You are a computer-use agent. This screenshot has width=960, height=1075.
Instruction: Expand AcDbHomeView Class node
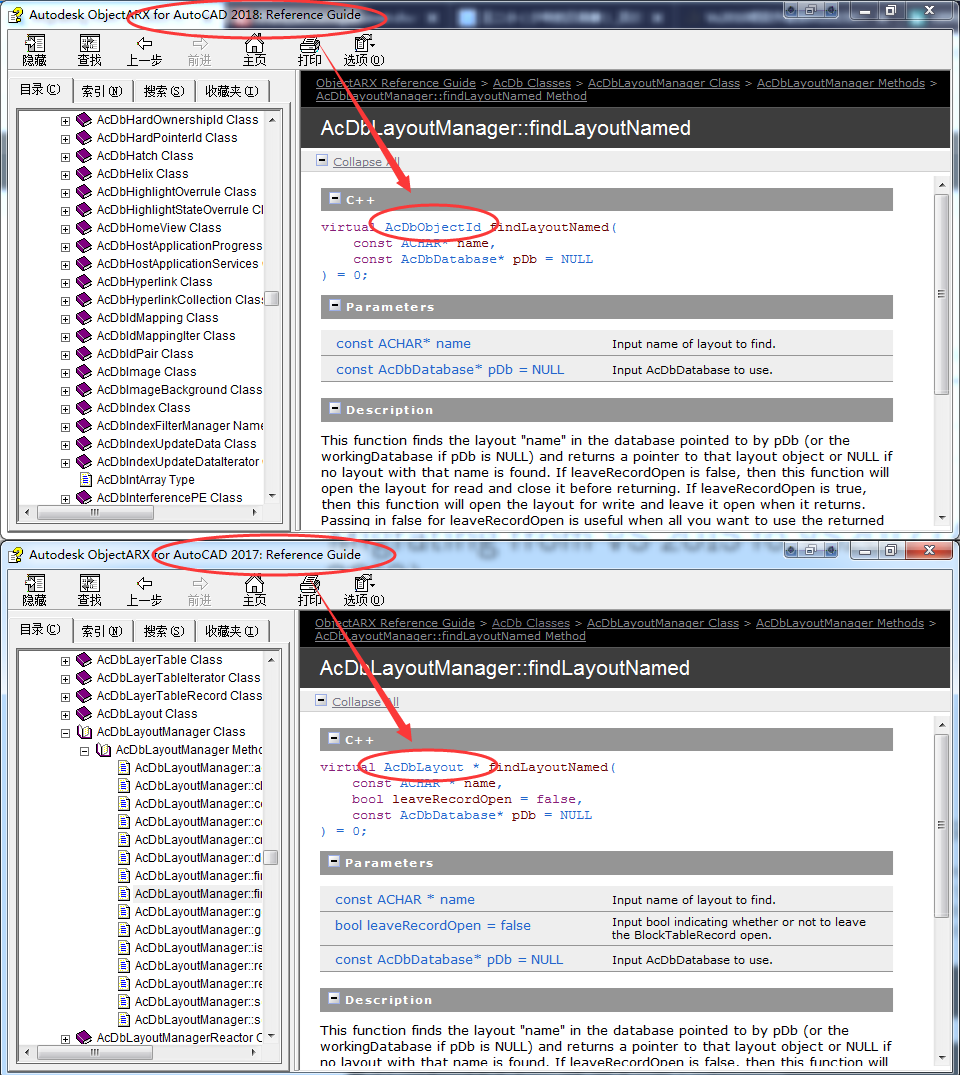click(65, 229)
